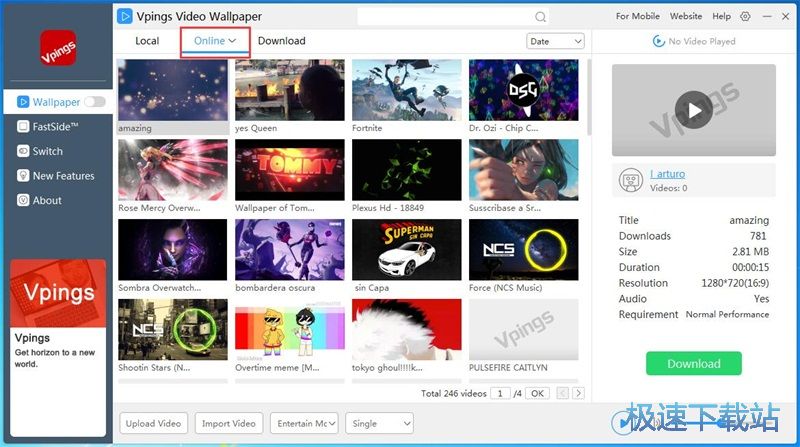
Task: Click the Upload Video button
Action: (x=153, y=423)
